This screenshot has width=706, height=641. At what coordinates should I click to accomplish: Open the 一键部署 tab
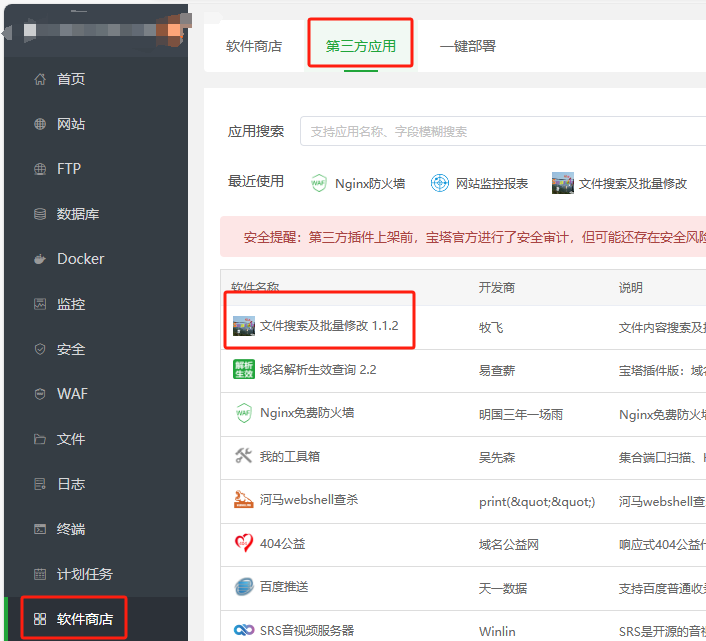[x=467, y=46]
